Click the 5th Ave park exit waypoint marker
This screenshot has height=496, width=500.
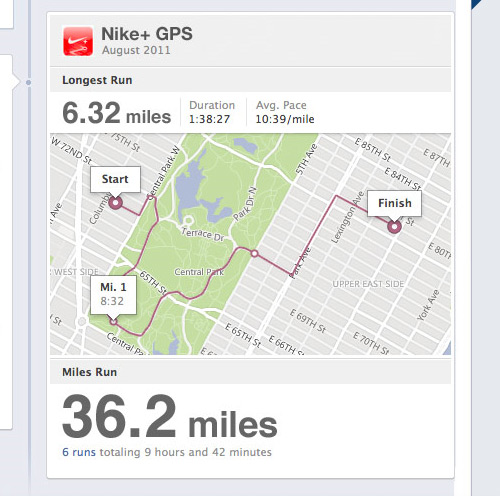(255, 254)
